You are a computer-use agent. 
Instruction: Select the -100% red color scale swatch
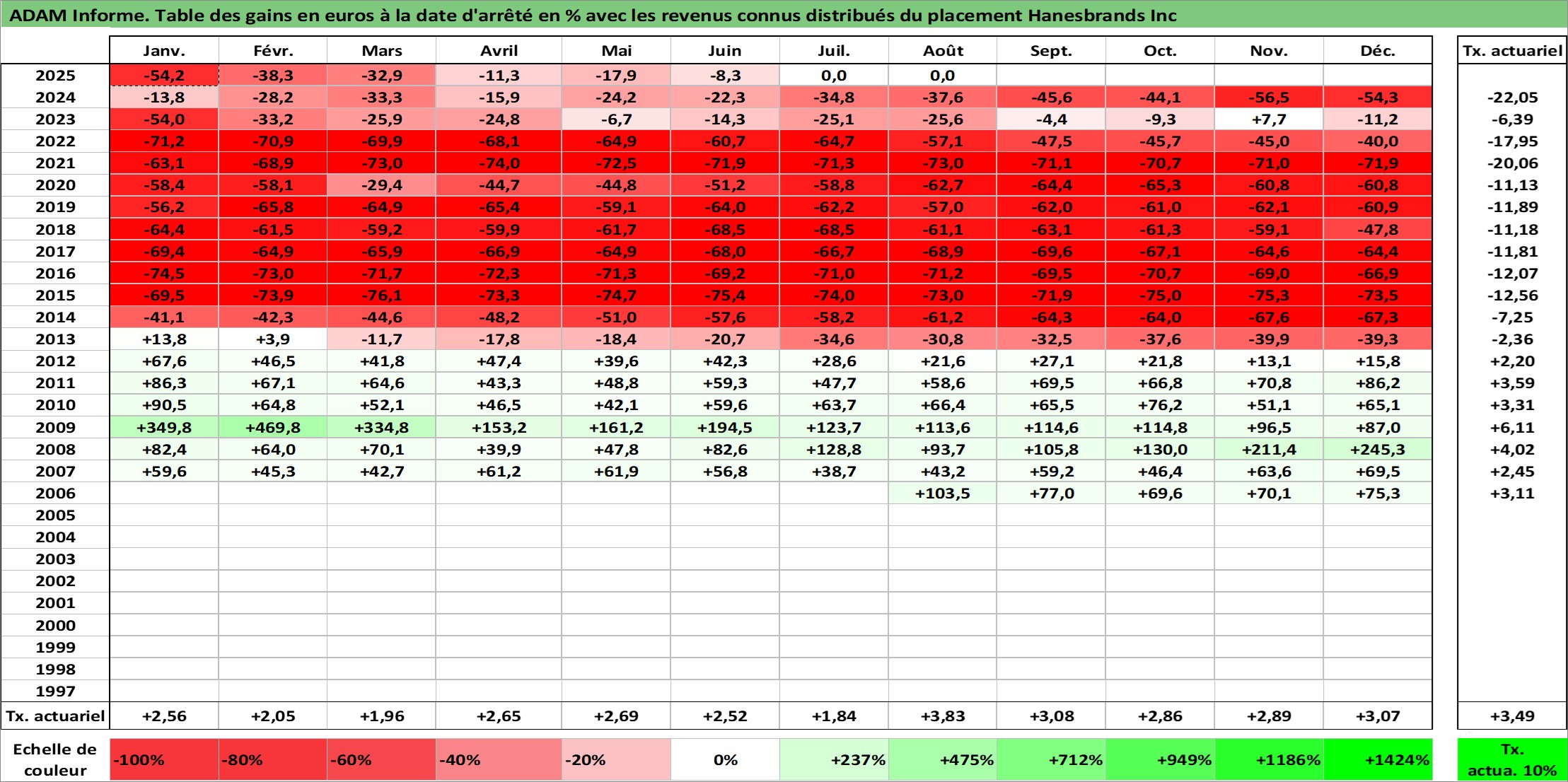(164, 759)
